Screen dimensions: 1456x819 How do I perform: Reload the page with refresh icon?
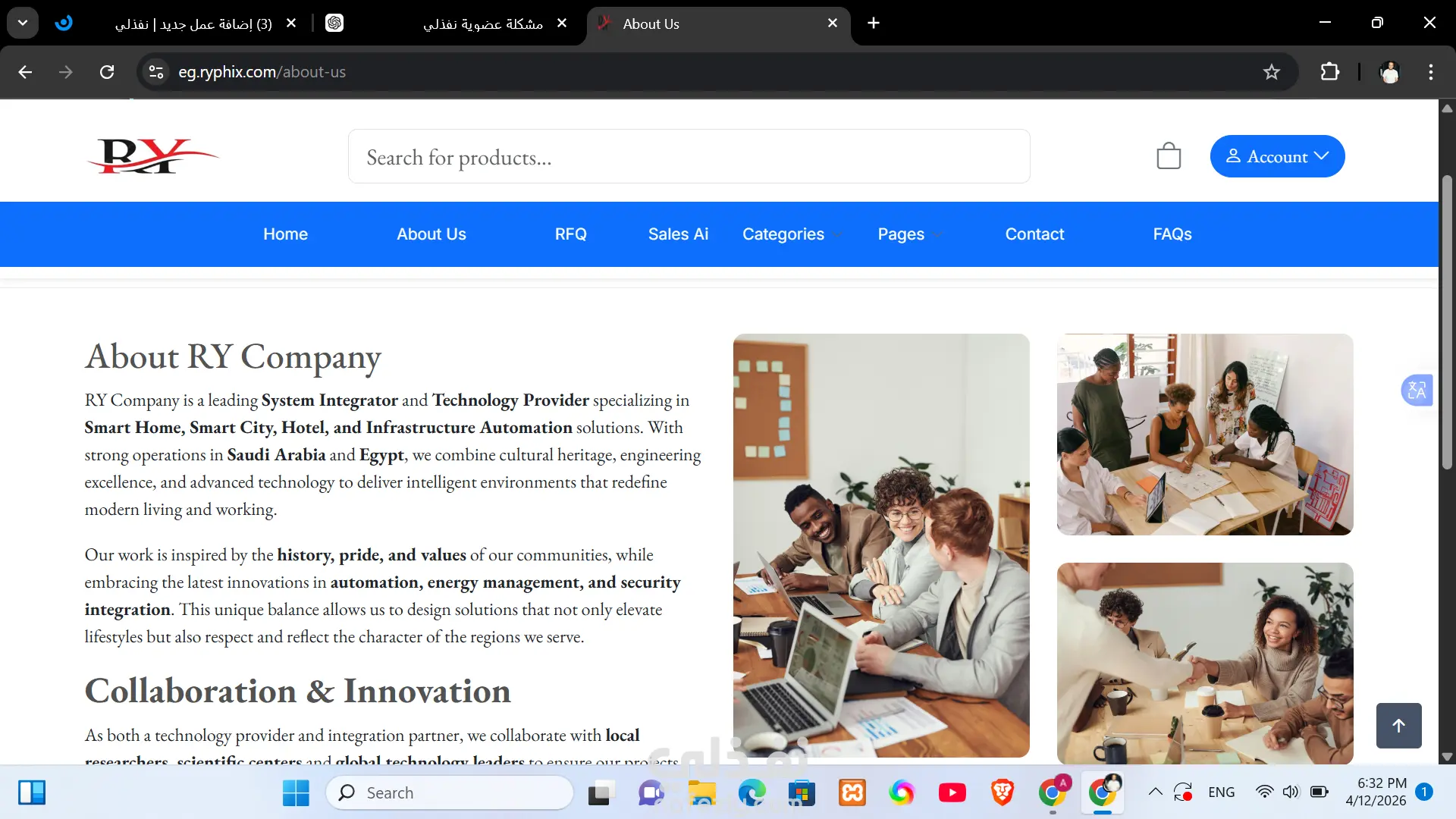[x=107, y=72]
